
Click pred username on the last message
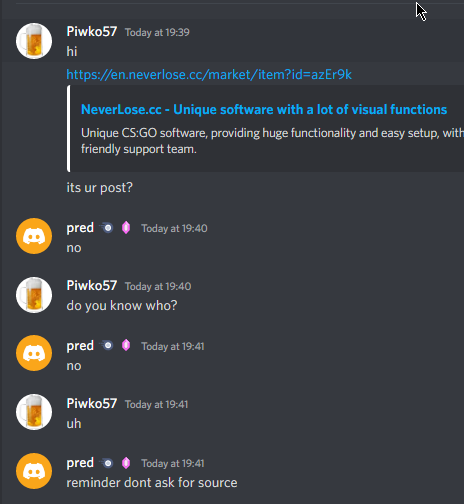pyautogui.click(x=80, y=463)
